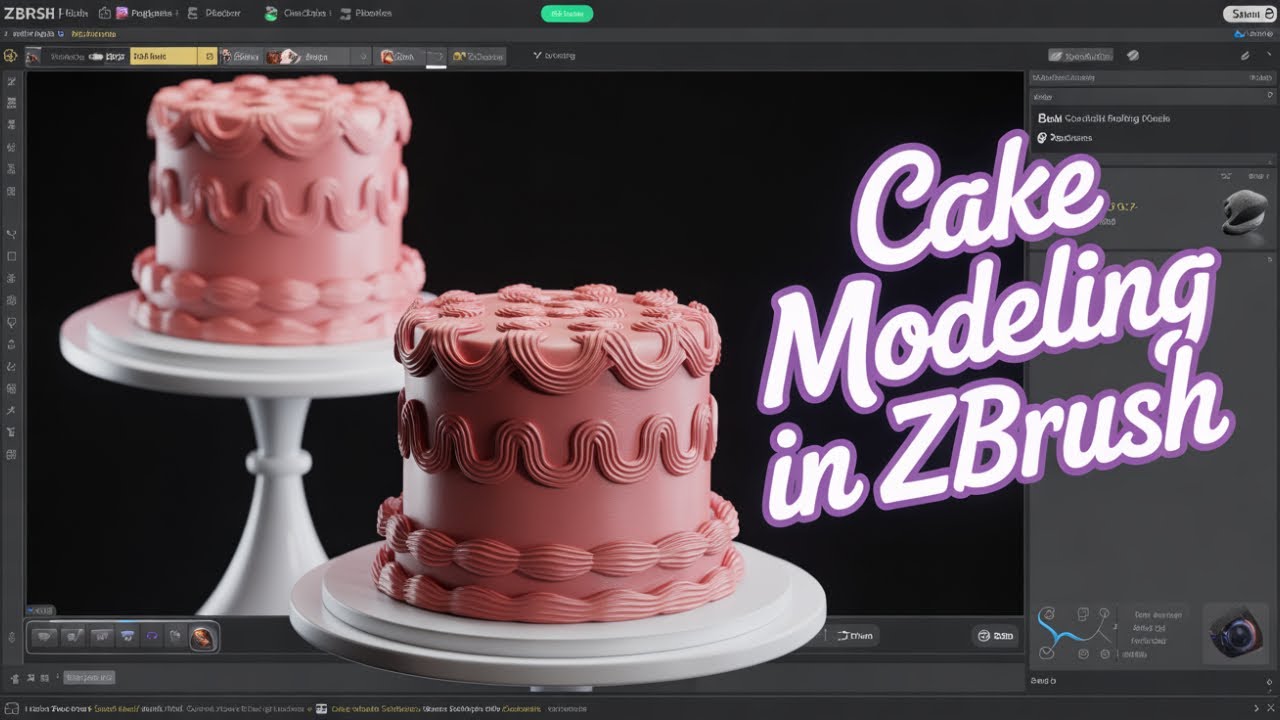Click the green stacked icon in top menu
Screen dimensions: 1280x720
(271, 13)
